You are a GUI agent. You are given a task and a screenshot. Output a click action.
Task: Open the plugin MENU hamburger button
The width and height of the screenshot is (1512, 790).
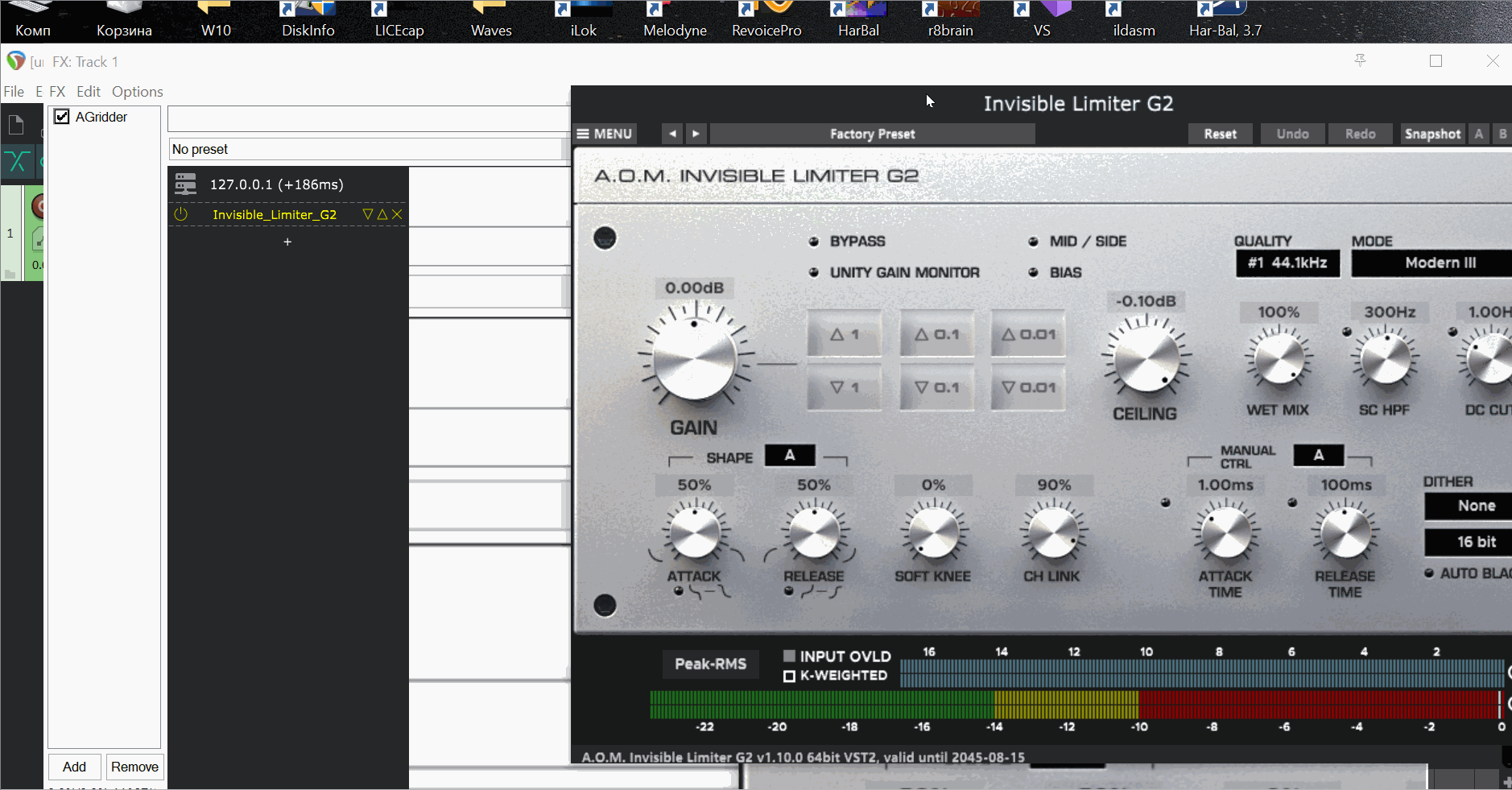(x=605, y=134)
